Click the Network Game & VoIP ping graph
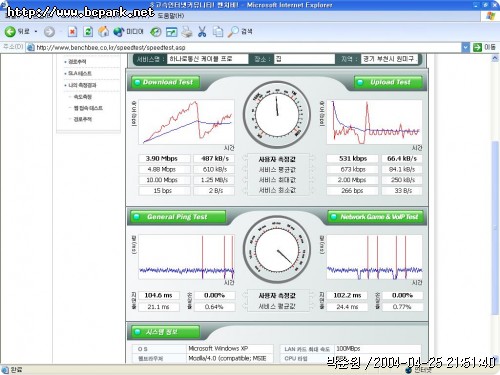500x375 pixels. 374,257
